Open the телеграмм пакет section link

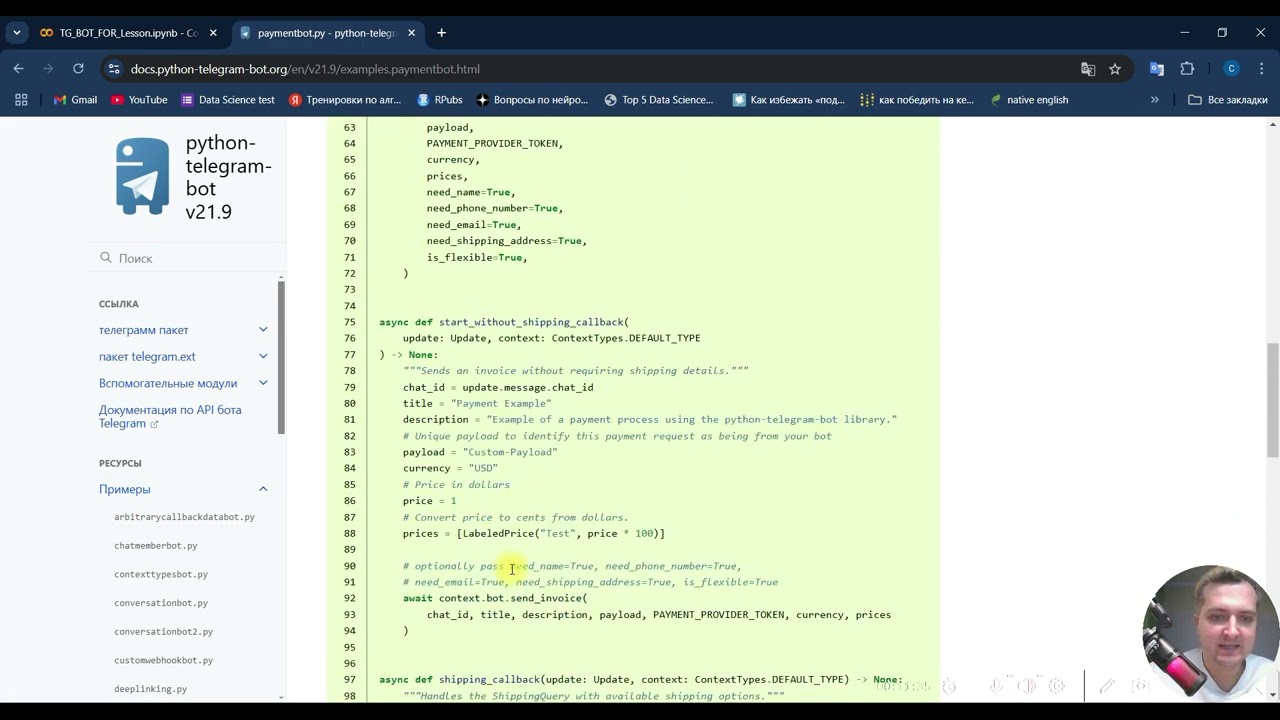(143, 330)
